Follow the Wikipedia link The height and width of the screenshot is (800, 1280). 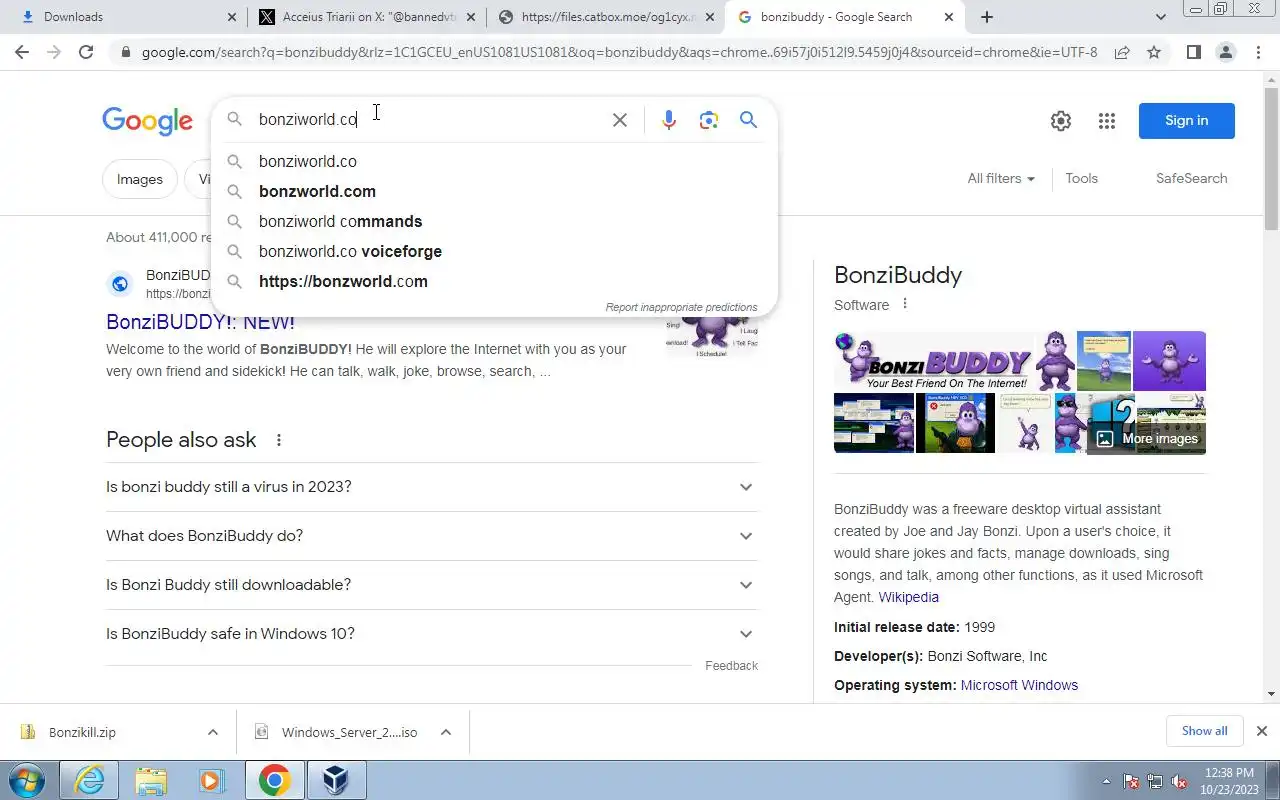click(908, 597)
